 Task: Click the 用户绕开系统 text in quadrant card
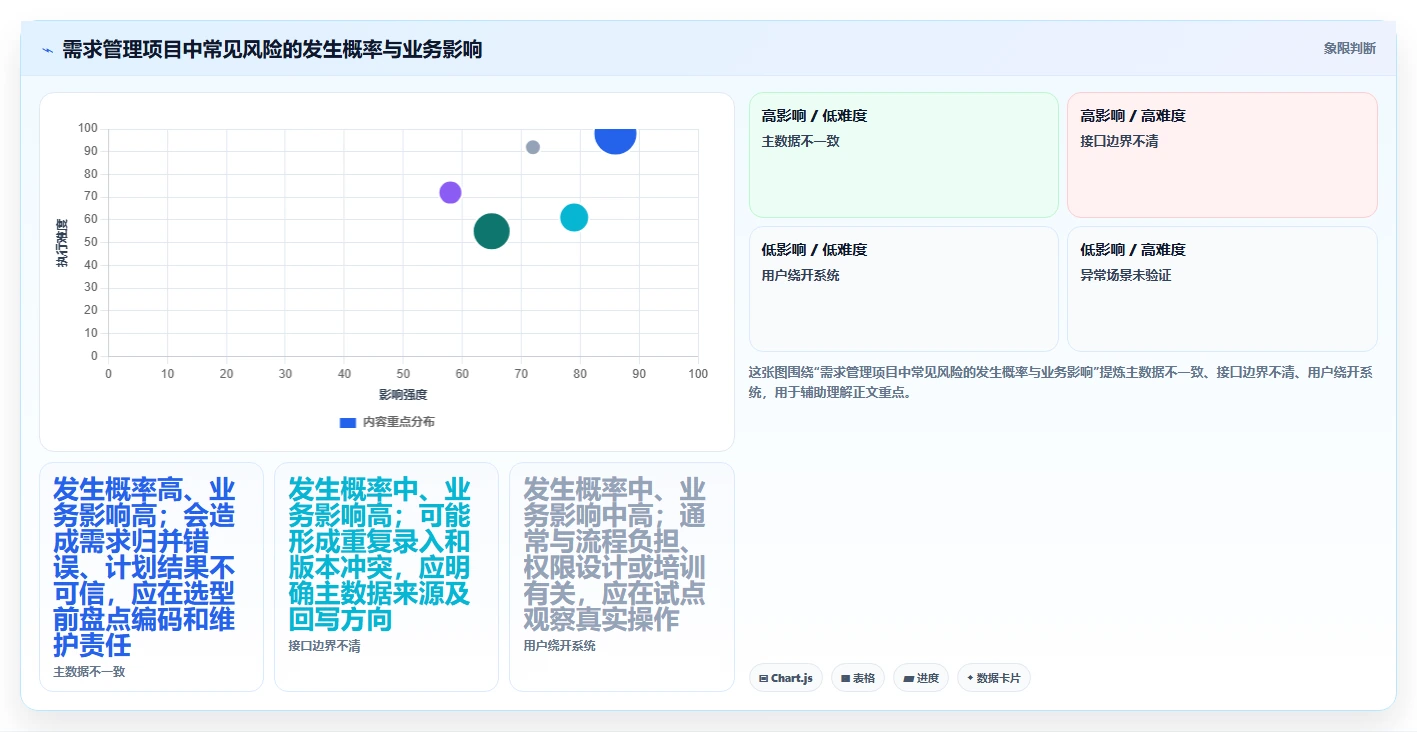pos(801,275)
